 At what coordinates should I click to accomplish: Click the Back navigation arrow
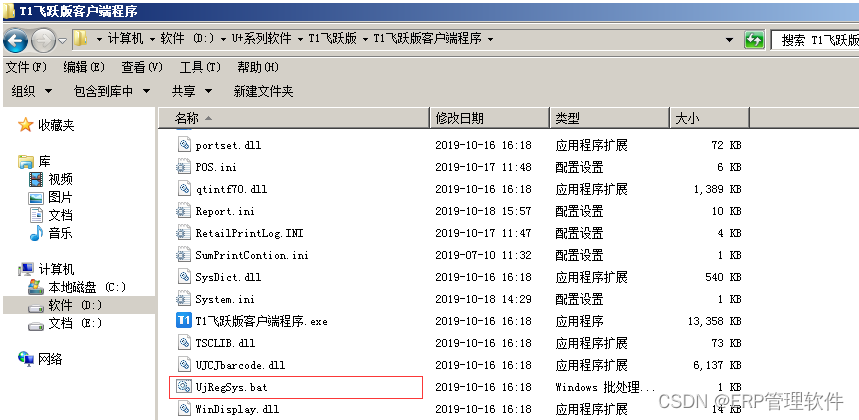click(15, 39)
